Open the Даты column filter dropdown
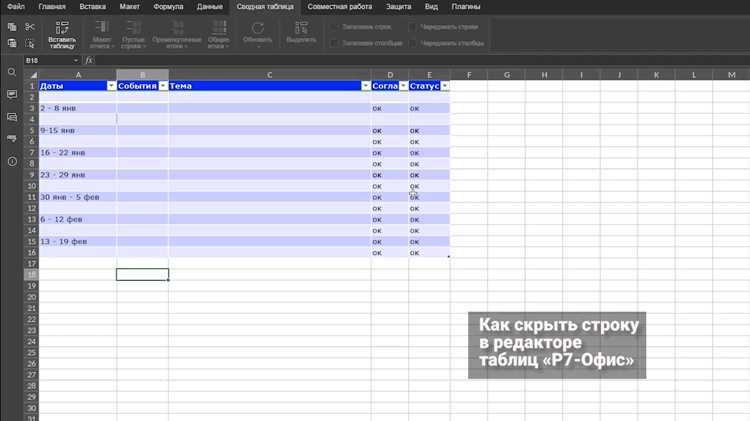Image resolution: width=750 pixels, height=421 pixels. [x=111, y=86]
